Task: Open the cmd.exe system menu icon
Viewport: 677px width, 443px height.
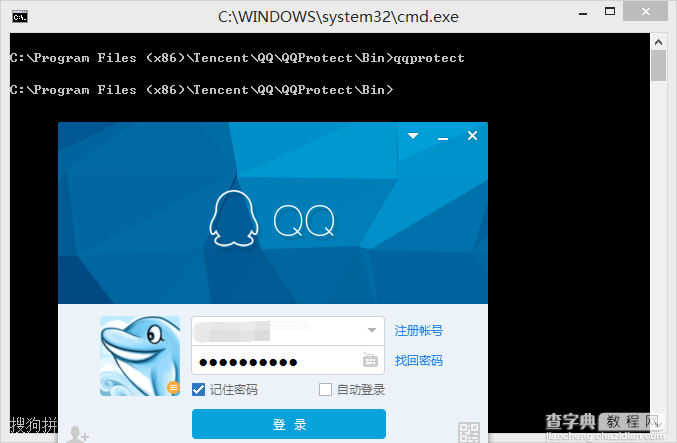Action: (20, 17)
